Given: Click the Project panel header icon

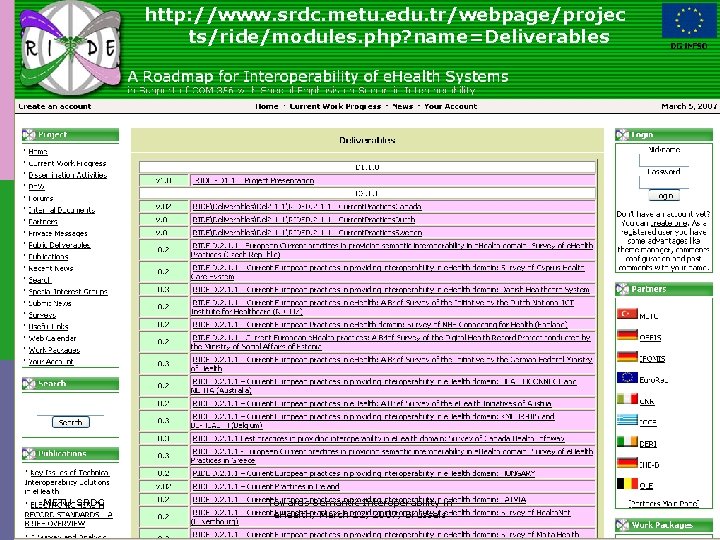Looking at the screenshot, I should 29,135.
